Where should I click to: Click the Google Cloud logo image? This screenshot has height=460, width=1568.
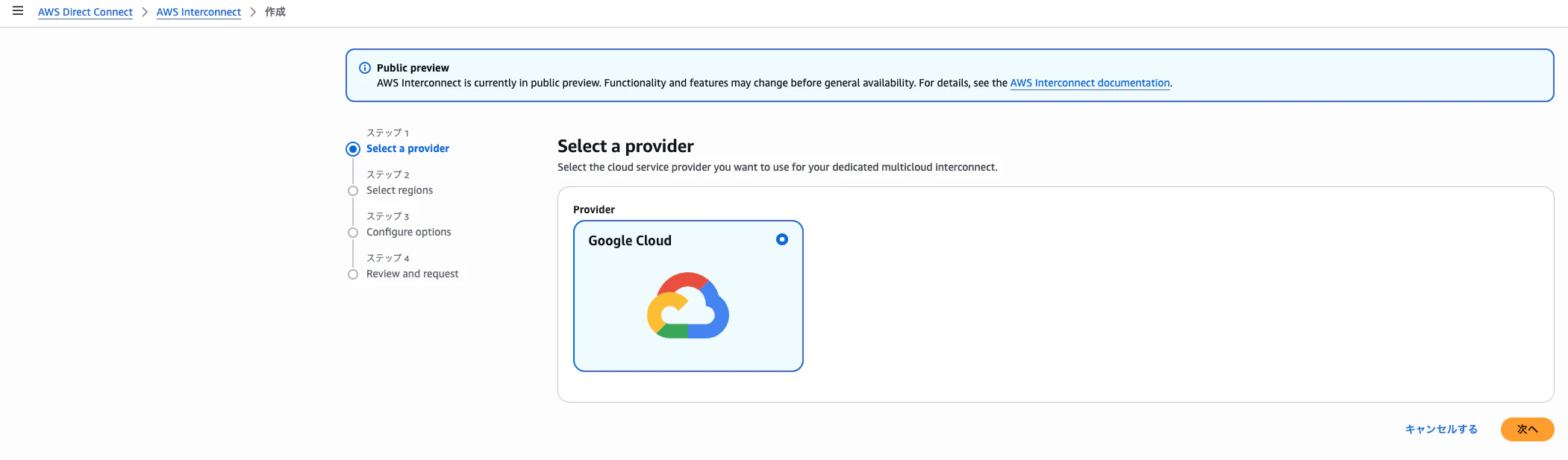[688, 306]
